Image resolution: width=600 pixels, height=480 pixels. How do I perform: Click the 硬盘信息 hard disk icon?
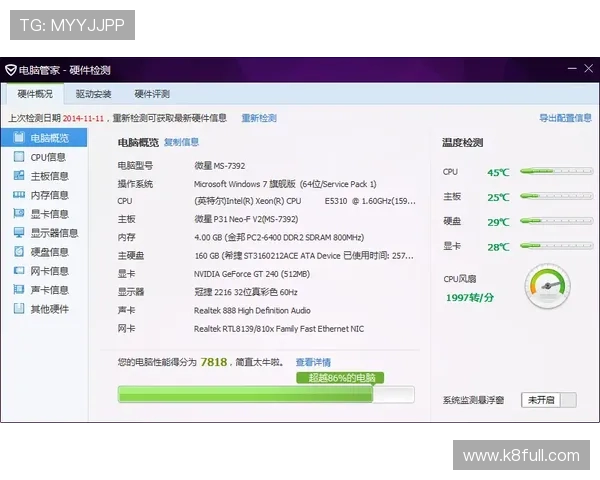[x=19, y=251]
